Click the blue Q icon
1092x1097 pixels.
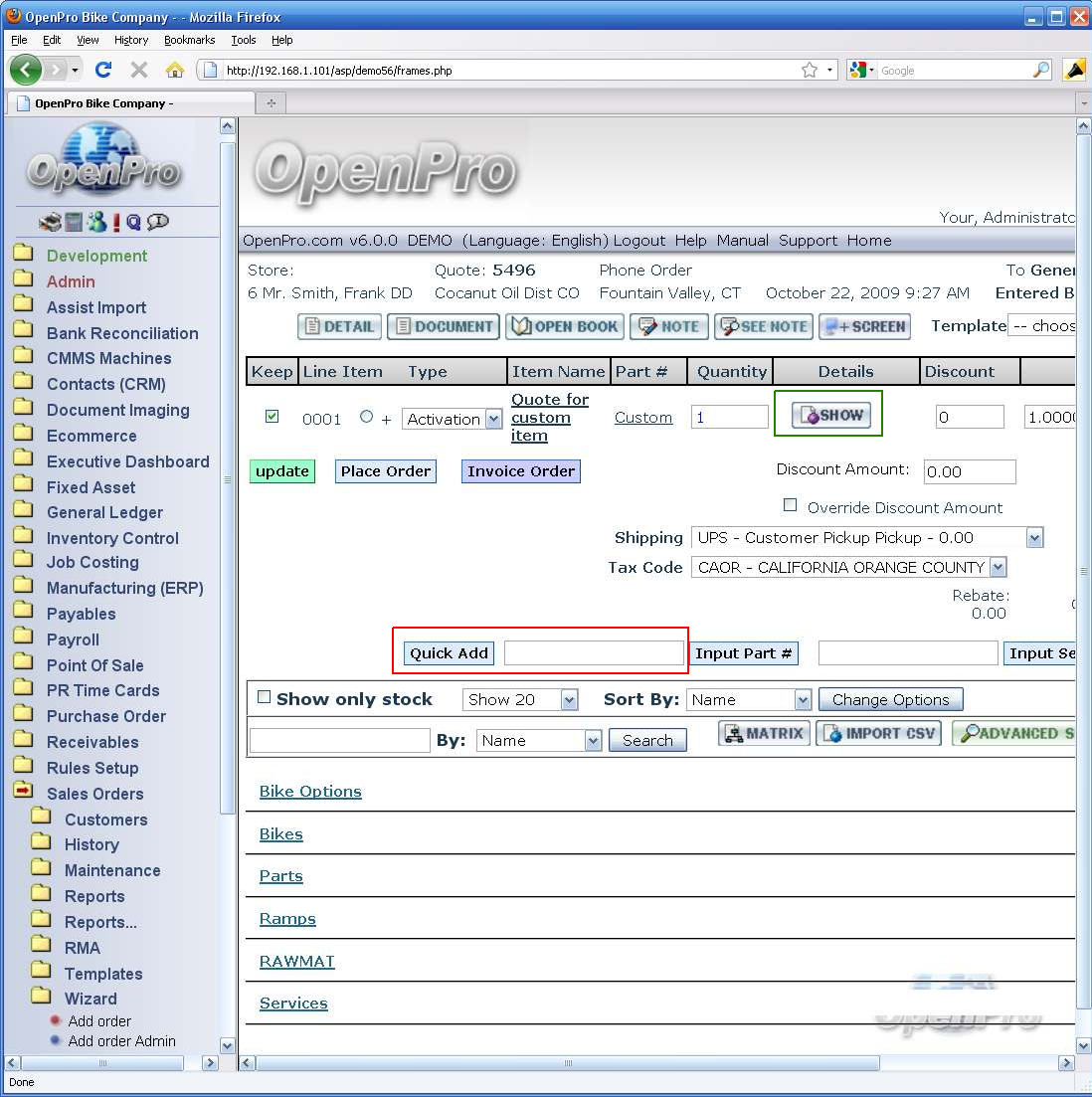click(x=133, y=222)
